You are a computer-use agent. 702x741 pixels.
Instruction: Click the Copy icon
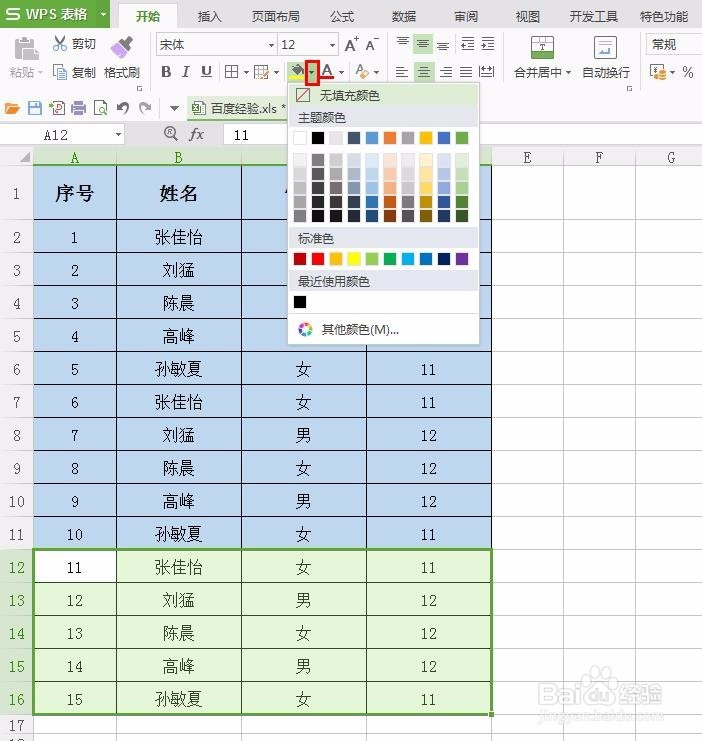pyautogui.click(x=60, y=72)
